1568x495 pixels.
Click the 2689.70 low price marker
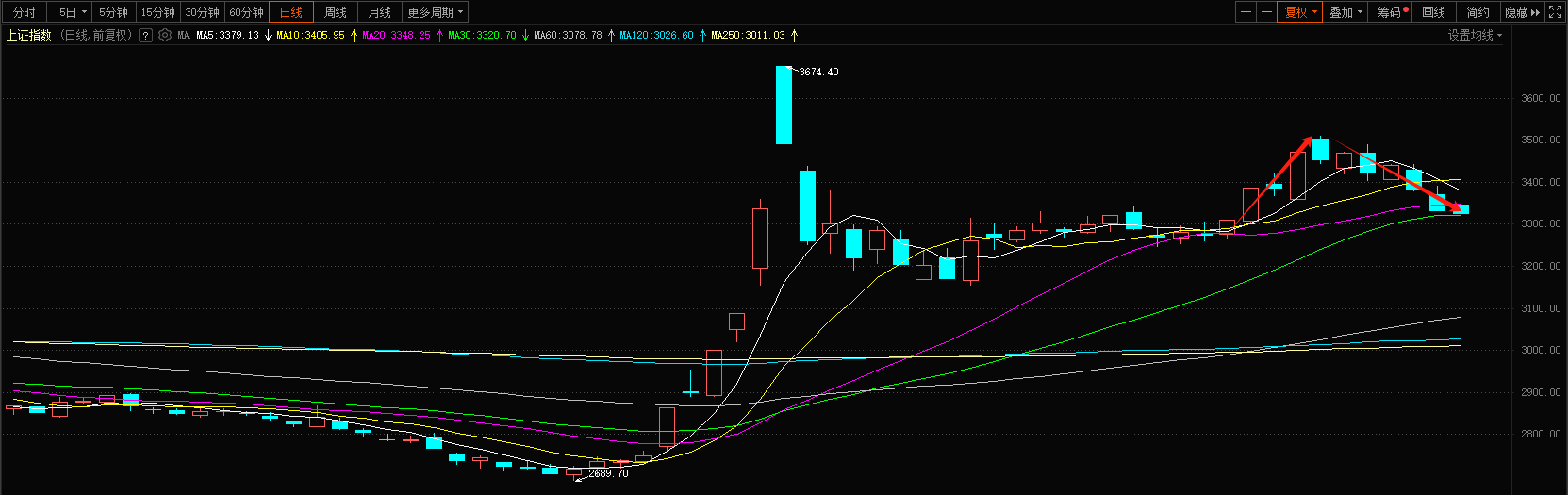pyautogui.click(x=608, y=473)
